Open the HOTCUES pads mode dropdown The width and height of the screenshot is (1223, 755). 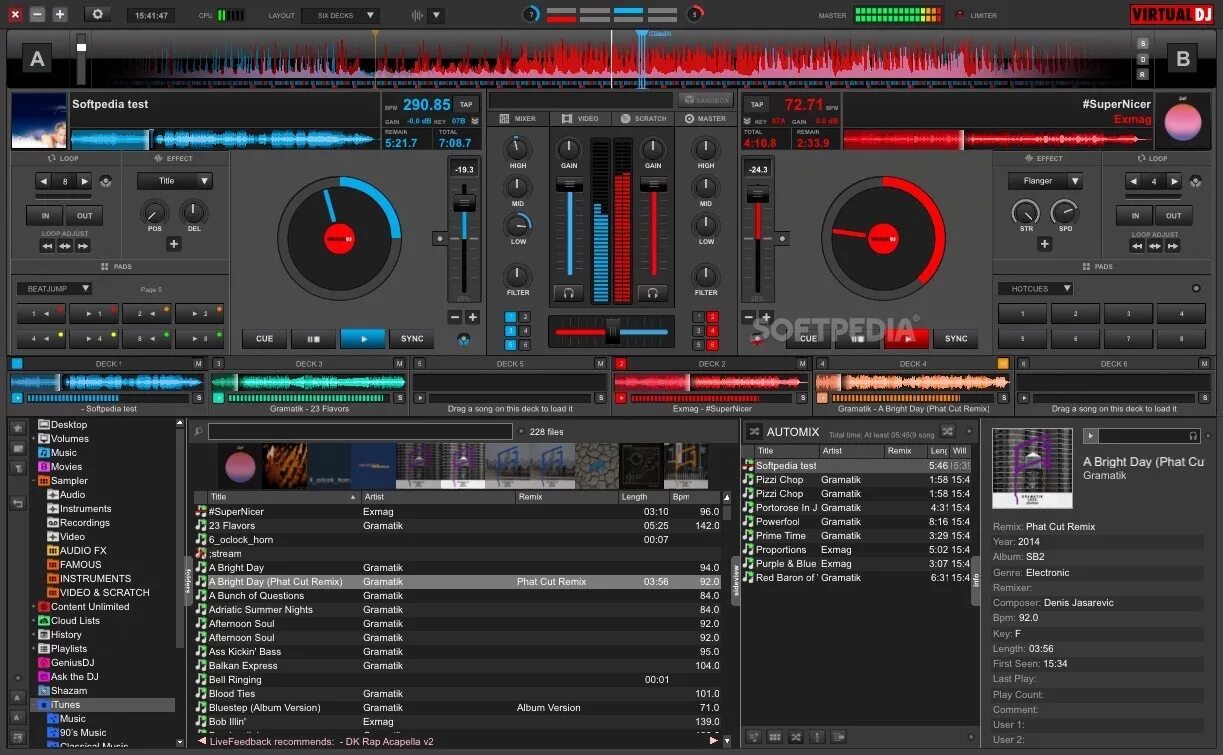(x=1035, y=288)
